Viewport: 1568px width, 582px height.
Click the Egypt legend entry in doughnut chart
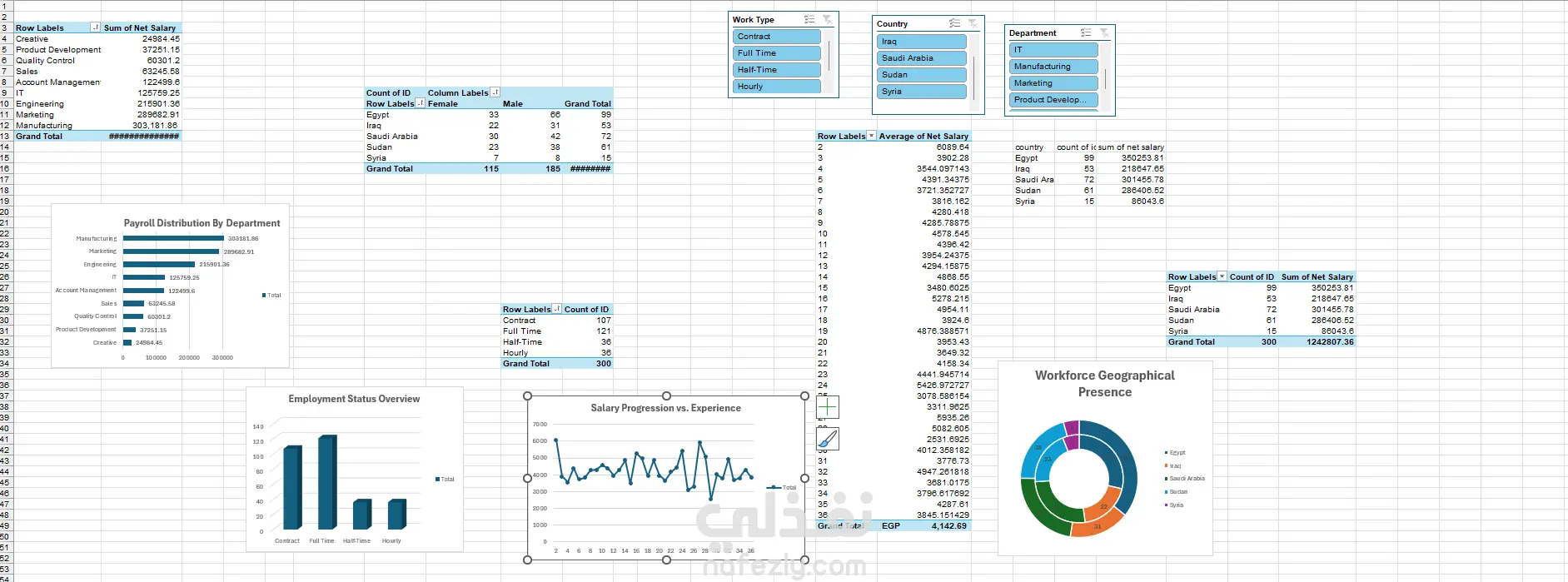(x=1175, y=453)
